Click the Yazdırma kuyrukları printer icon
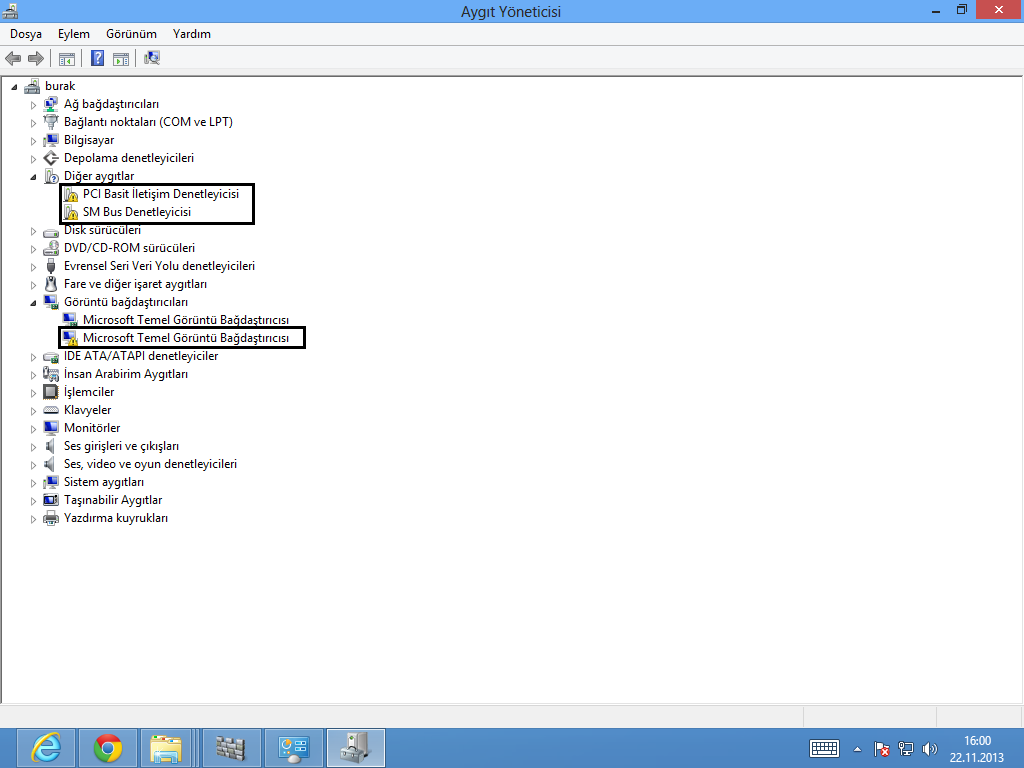 pyautogui.click(x=50, y=519)
